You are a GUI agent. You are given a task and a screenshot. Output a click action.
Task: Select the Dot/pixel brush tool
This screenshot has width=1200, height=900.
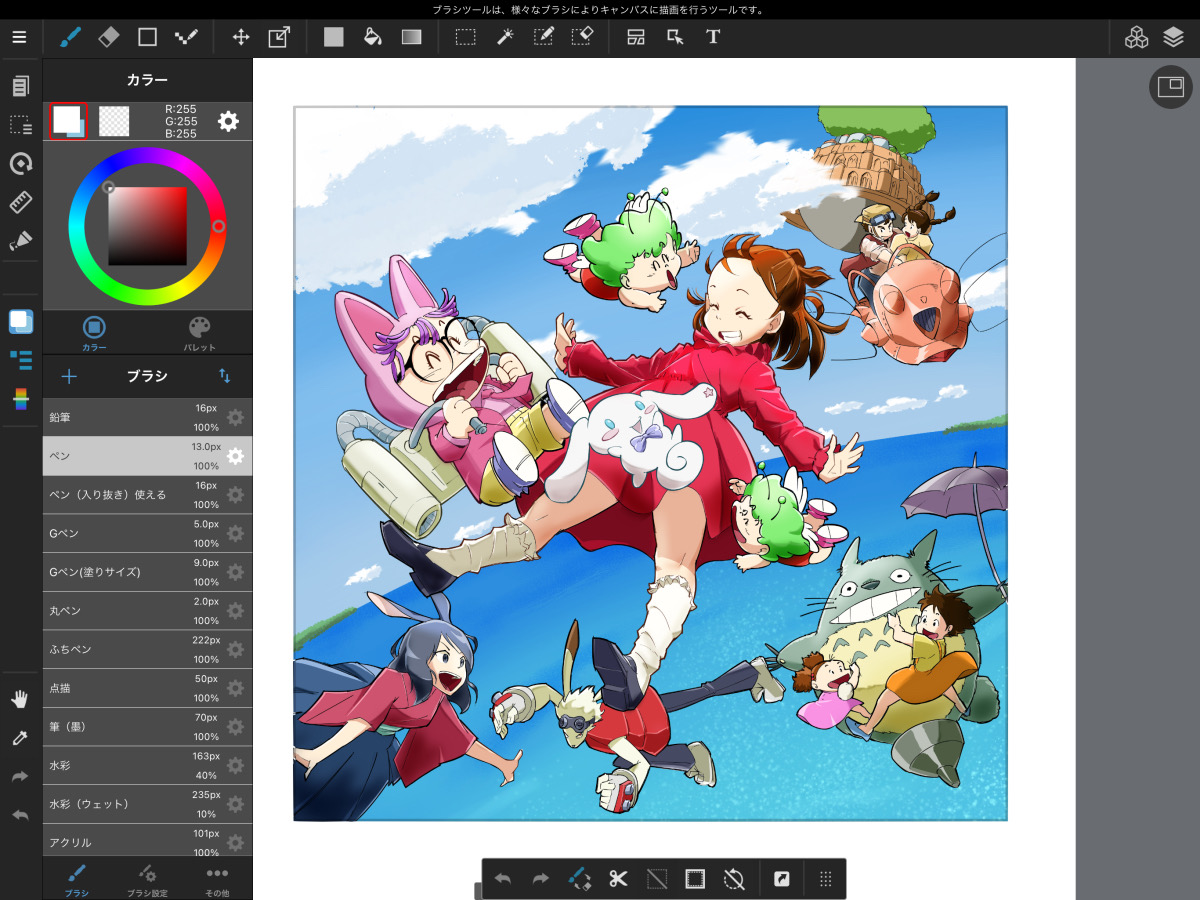(186, 37)
